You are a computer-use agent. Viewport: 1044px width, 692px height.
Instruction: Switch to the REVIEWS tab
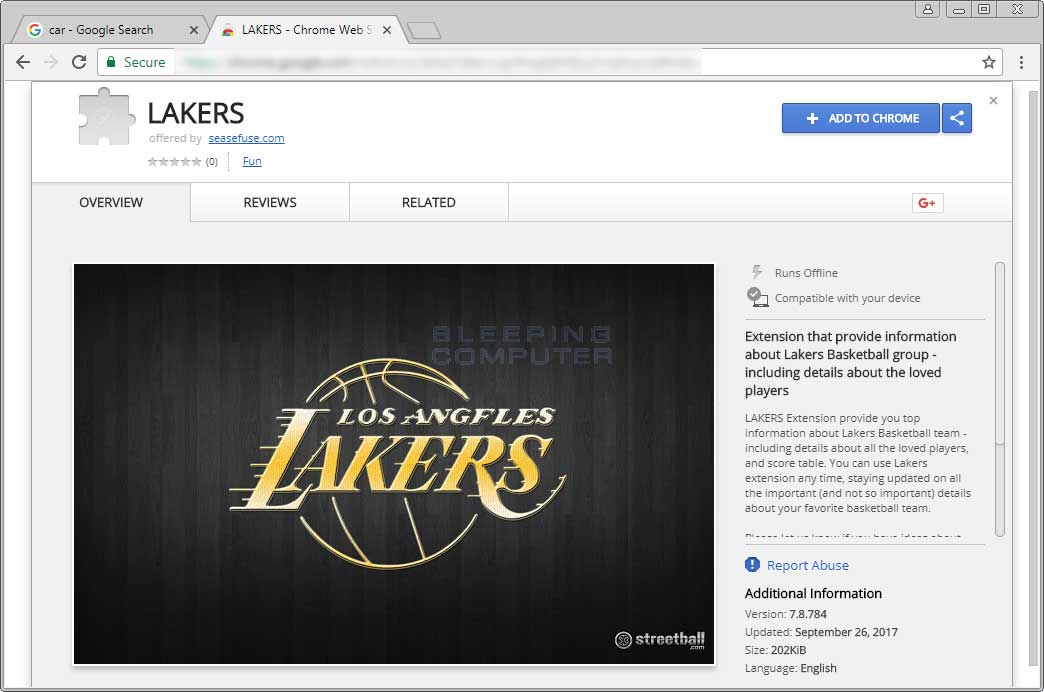pyautogui.click(x=268, y=202)
